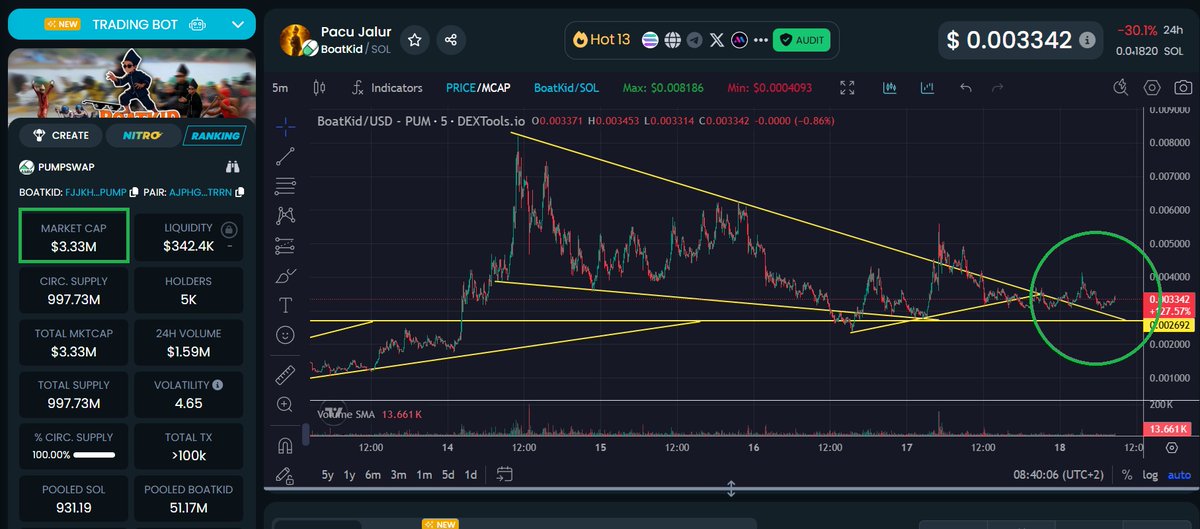Screen dimensions: 1200x529
Task: Open chart settings hexagon icon
Action: (1152, 88)
